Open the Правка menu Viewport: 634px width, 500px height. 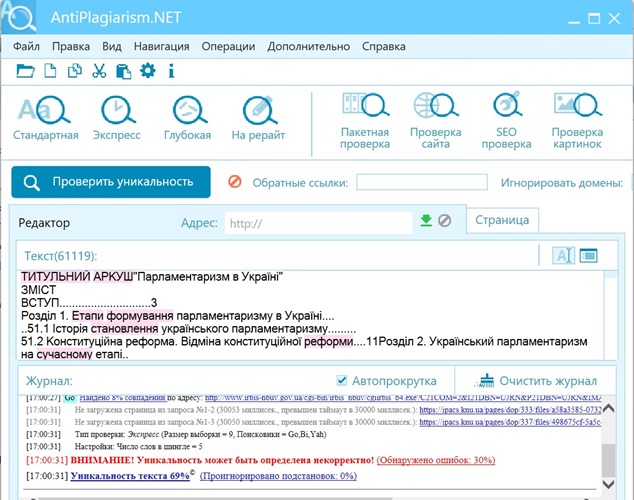(71, 46)
